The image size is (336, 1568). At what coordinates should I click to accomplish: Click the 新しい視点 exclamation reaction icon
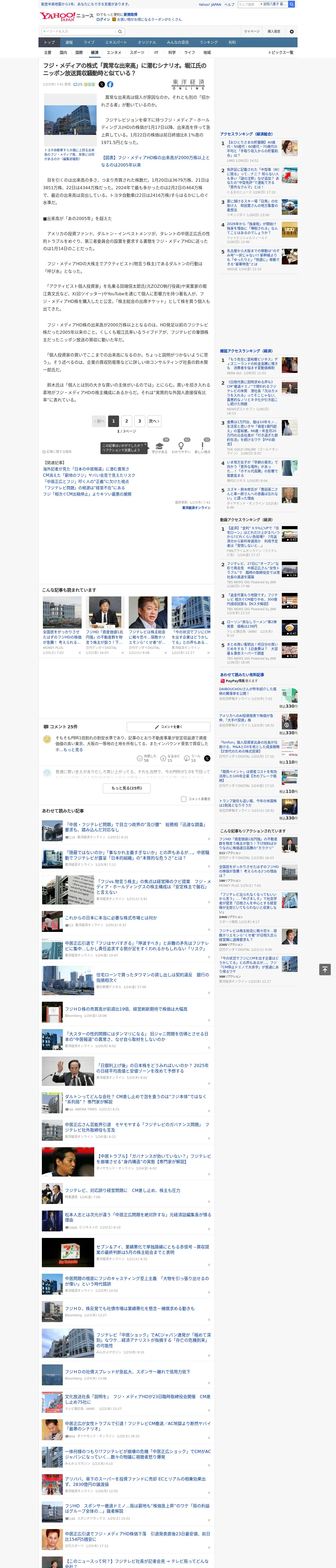[203, 446]
